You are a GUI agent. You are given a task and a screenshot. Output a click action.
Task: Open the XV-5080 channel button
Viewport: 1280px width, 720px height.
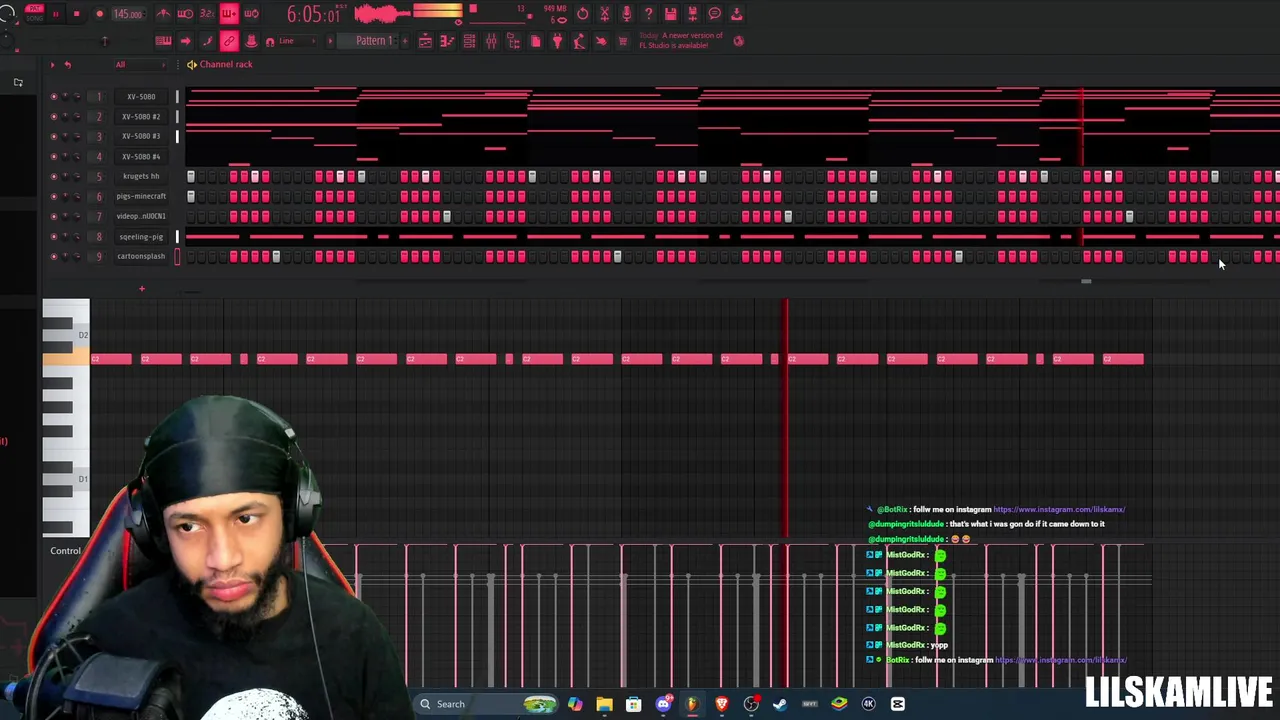[x=141, y=97]
